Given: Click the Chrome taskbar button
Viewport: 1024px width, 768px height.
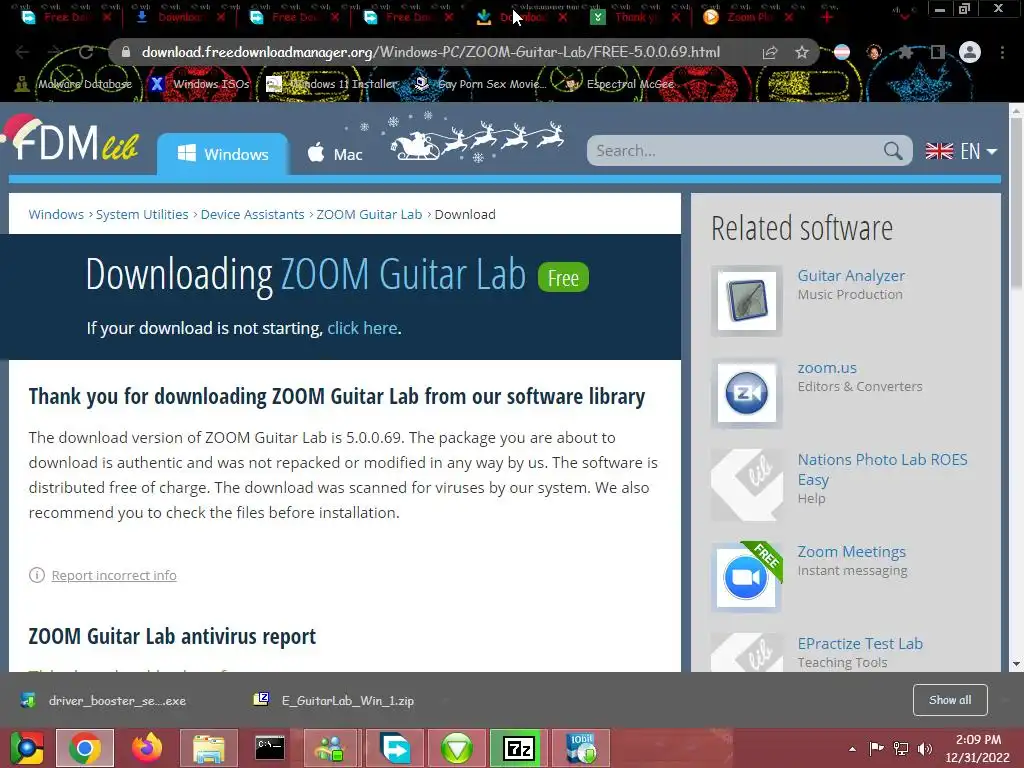Looking at the screenshot, I should 85,748.
